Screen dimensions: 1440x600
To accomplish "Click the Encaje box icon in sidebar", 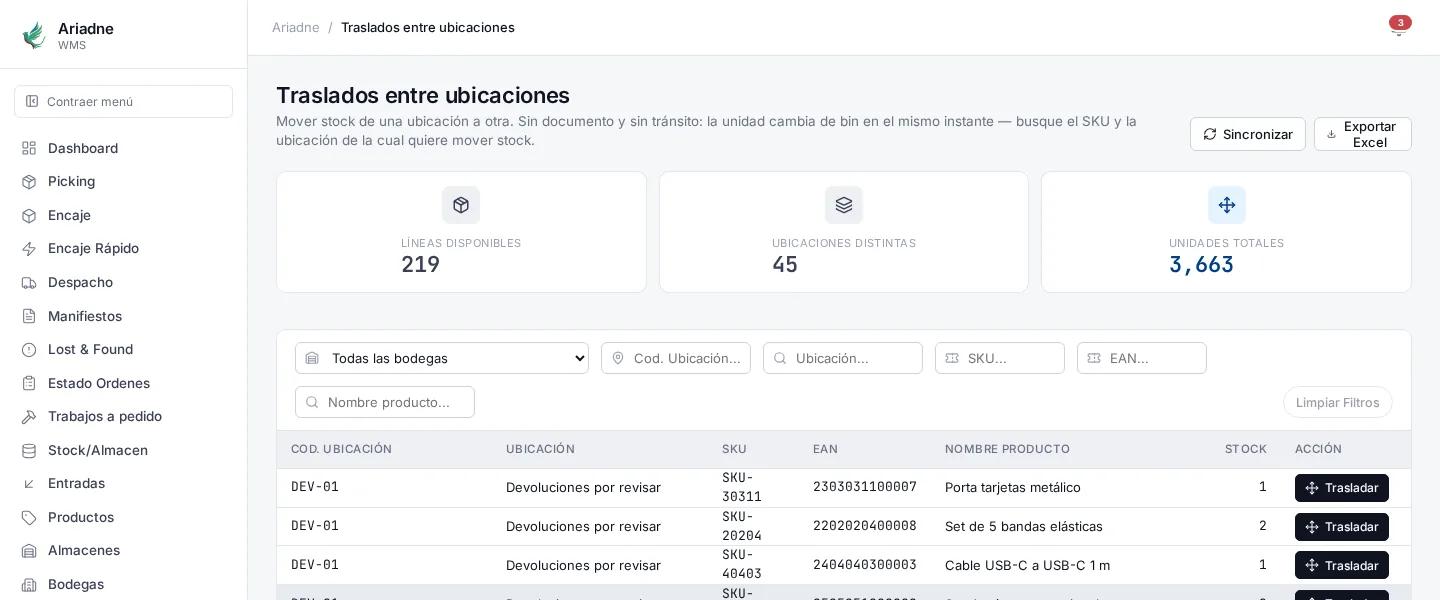I will point(29,215).
